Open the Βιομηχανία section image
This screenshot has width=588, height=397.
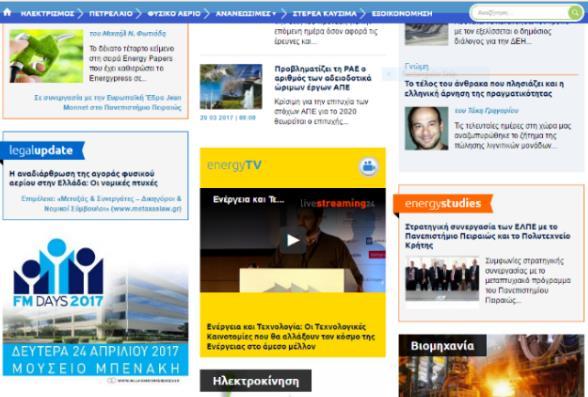(x=491, y=366)
